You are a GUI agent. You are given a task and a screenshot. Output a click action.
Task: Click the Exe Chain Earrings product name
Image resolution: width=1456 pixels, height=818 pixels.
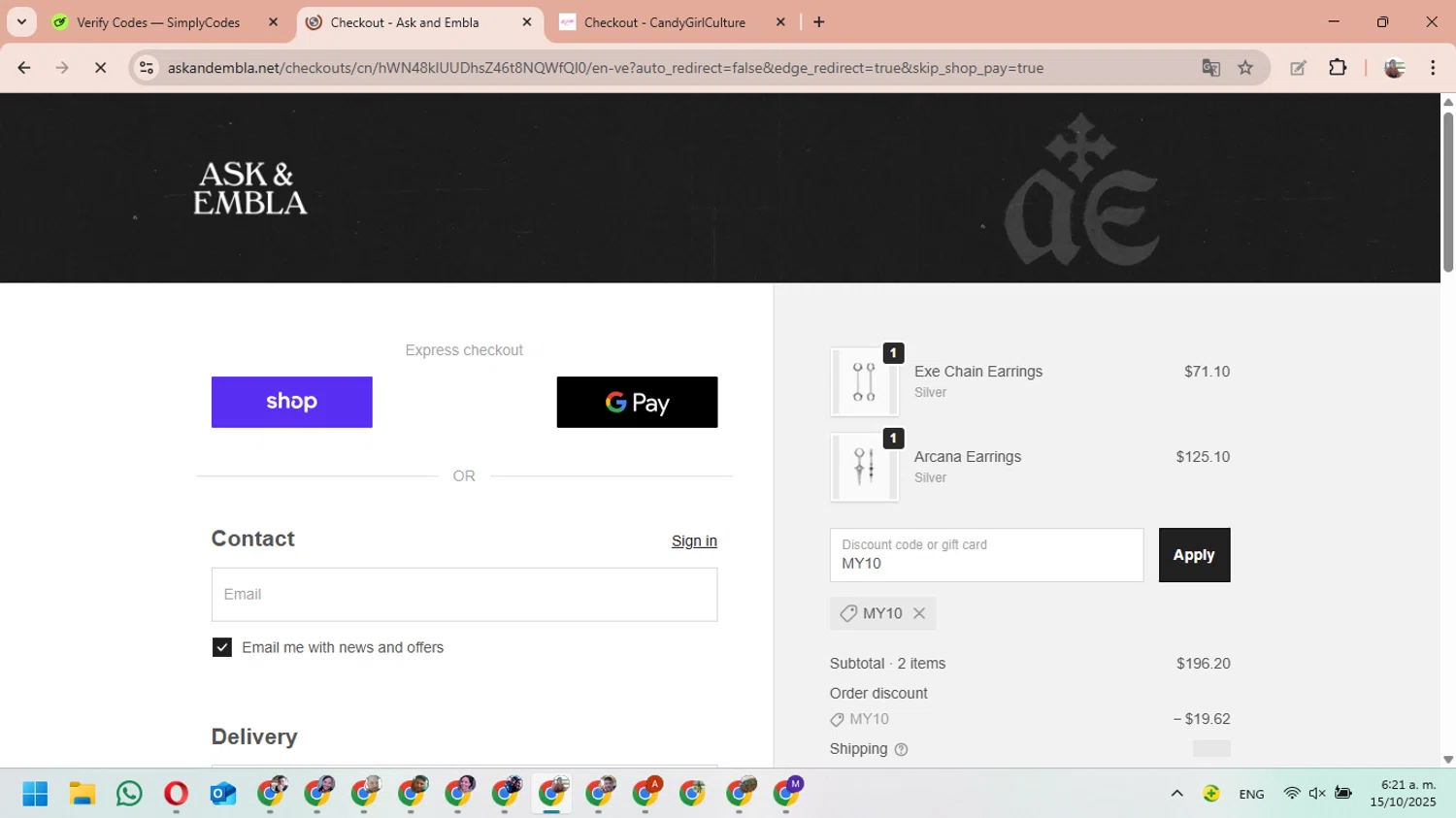tap(978, 372)
